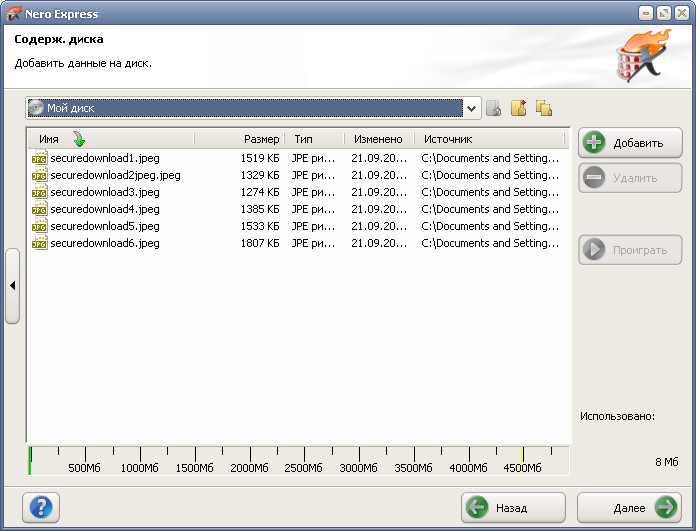Maximize the Nero Express window

click(x=664, y=13)
